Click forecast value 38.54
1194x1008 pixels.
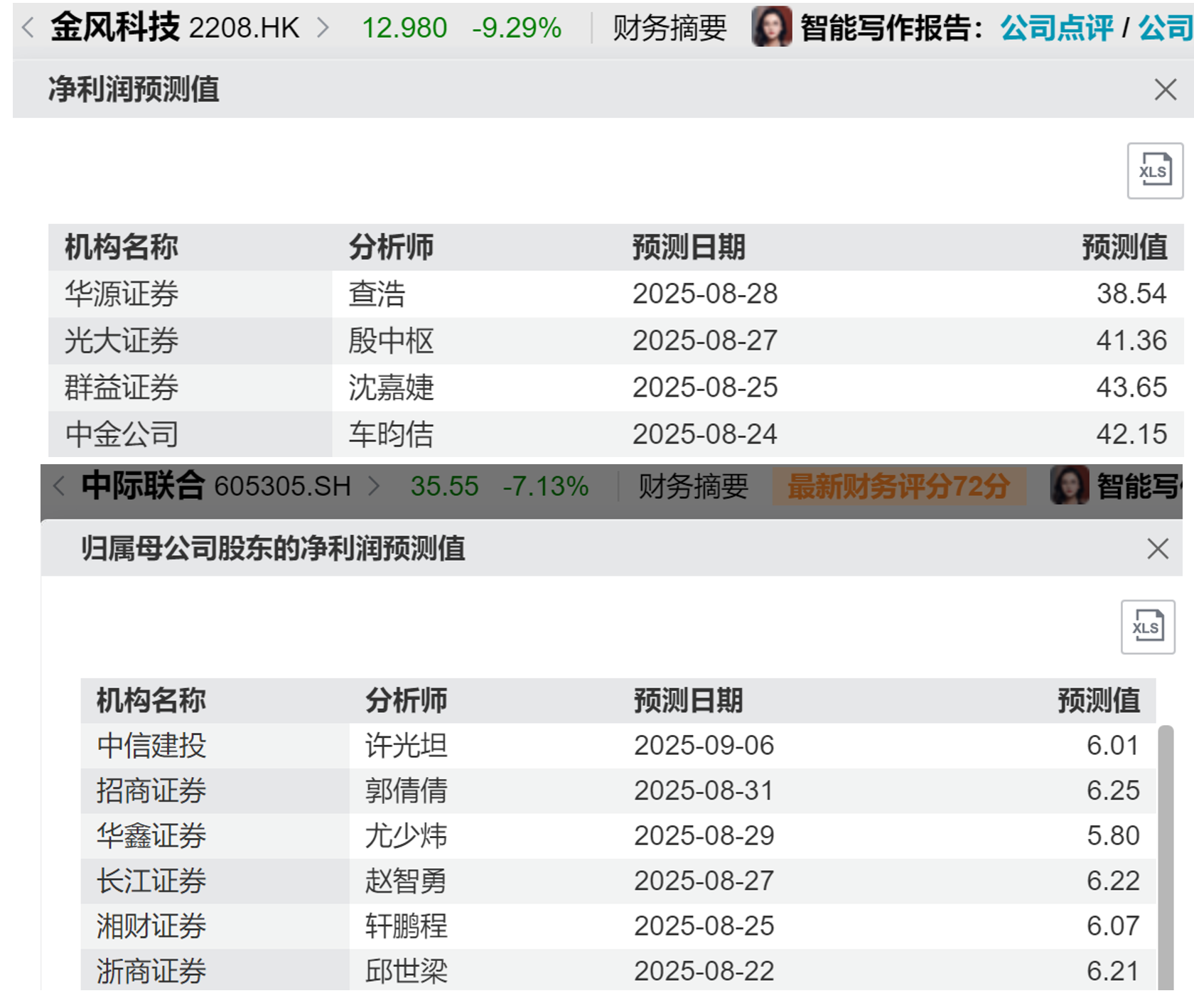[x=1131, y=294]
